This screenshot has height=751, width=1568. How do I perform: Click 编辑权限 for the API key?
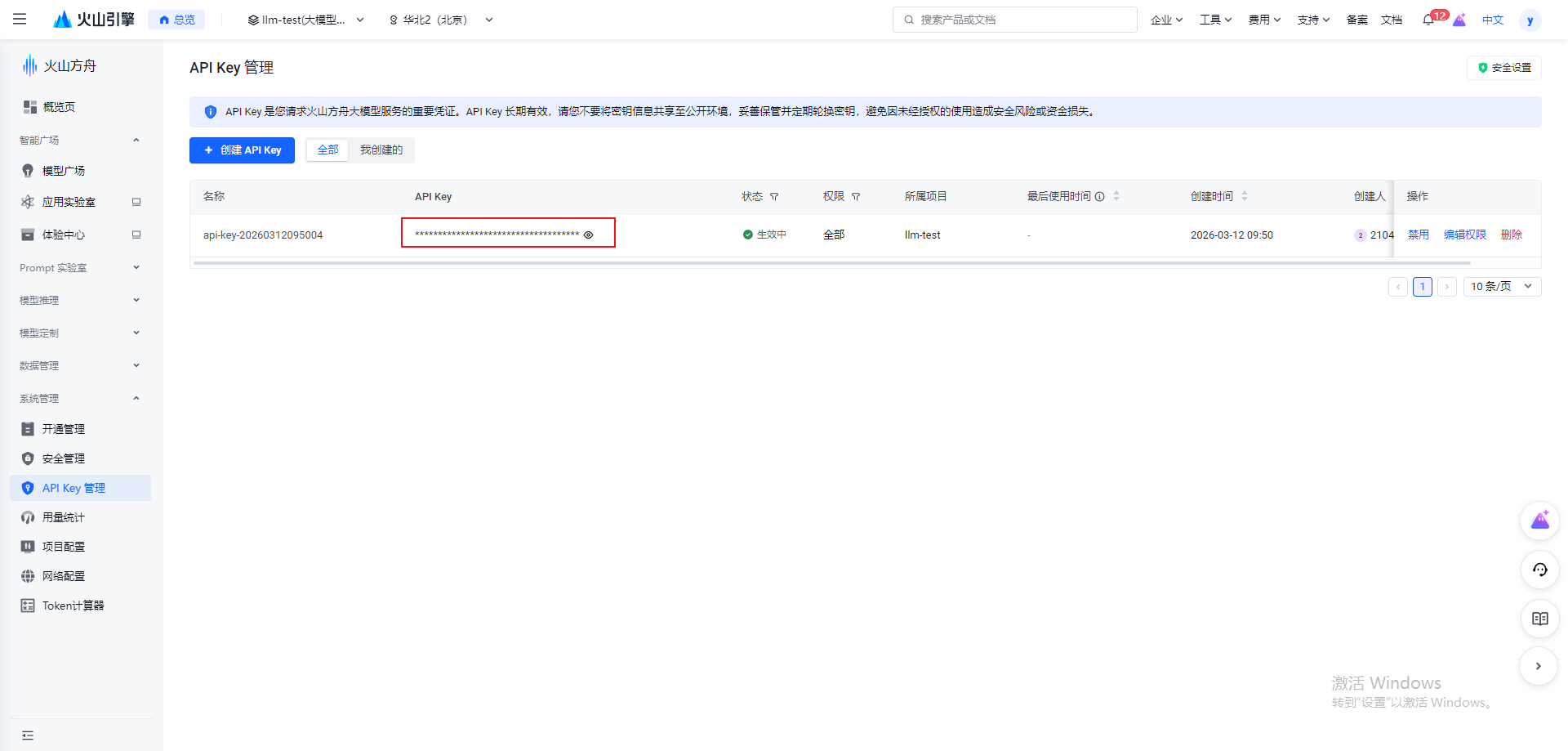(x=1464, y=235)
